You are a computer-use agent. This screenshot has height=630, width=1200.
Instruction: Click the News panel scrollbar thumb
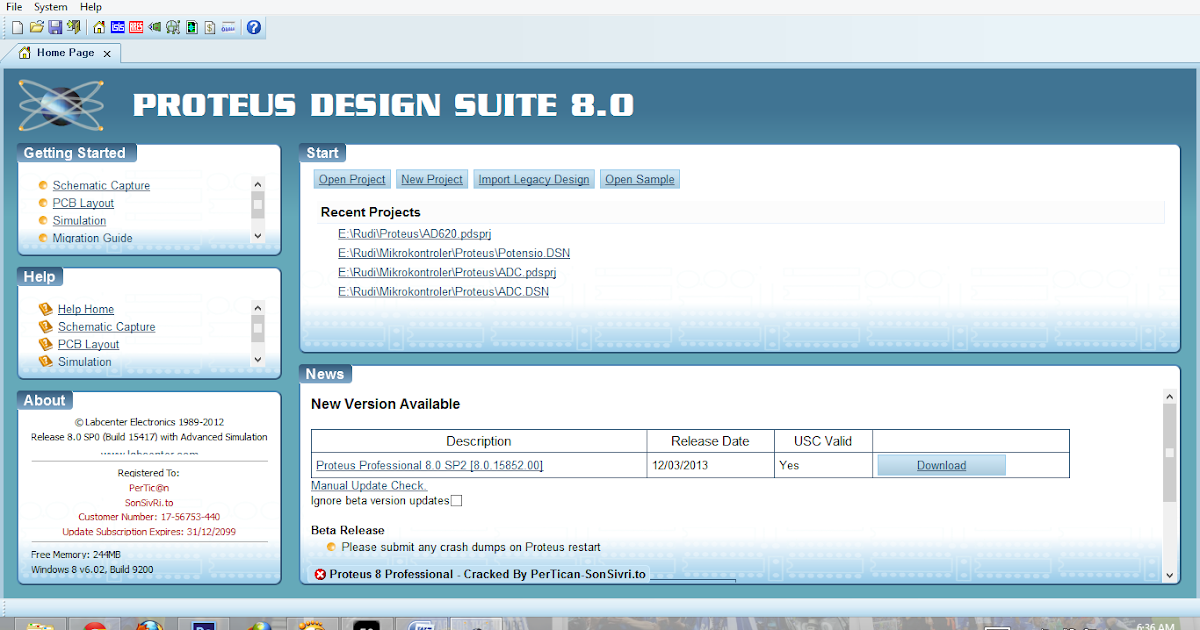(1170, 453)
